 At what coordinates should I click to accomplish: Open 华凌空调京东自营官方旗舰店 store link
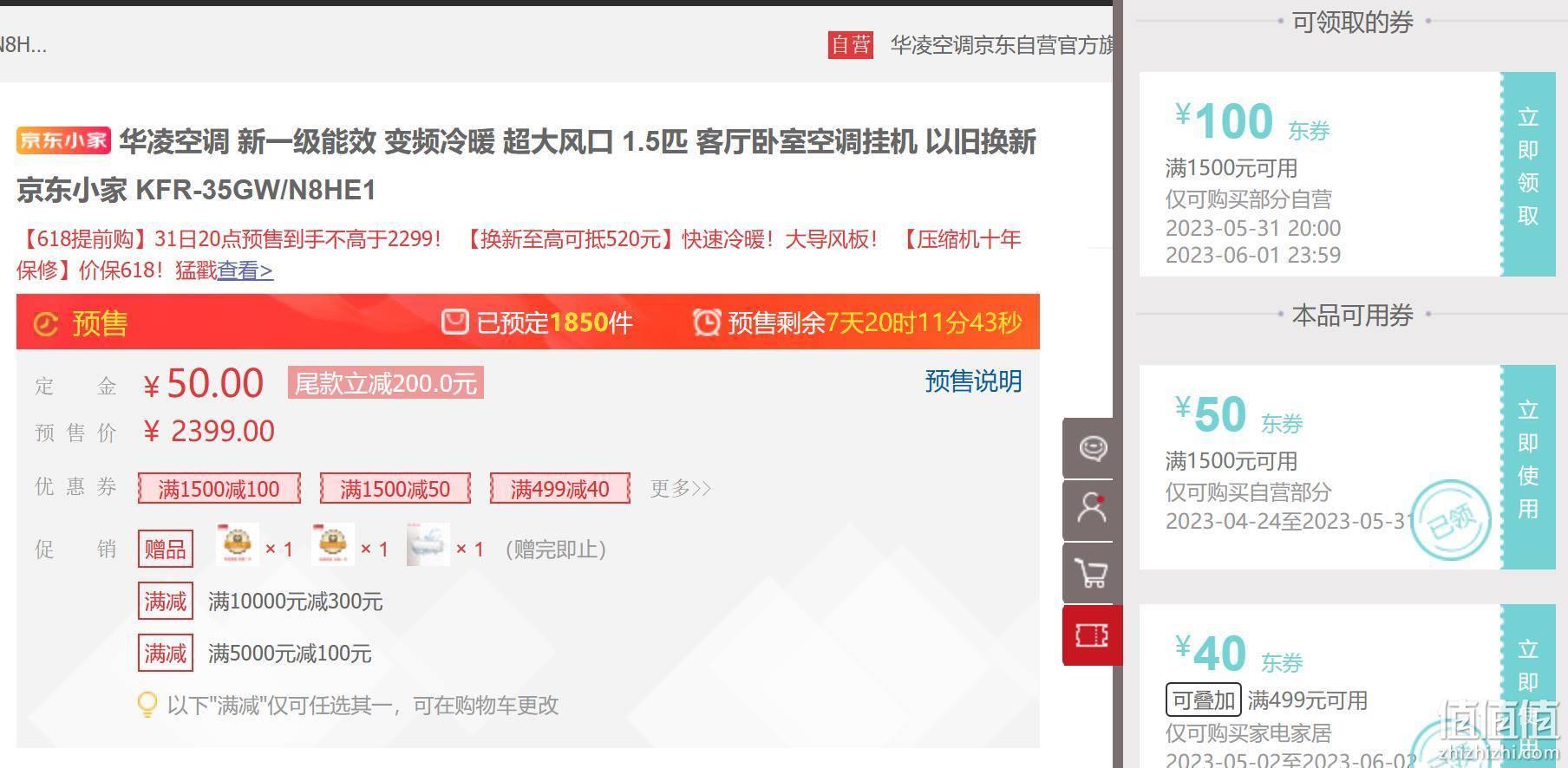[1002, 45]
